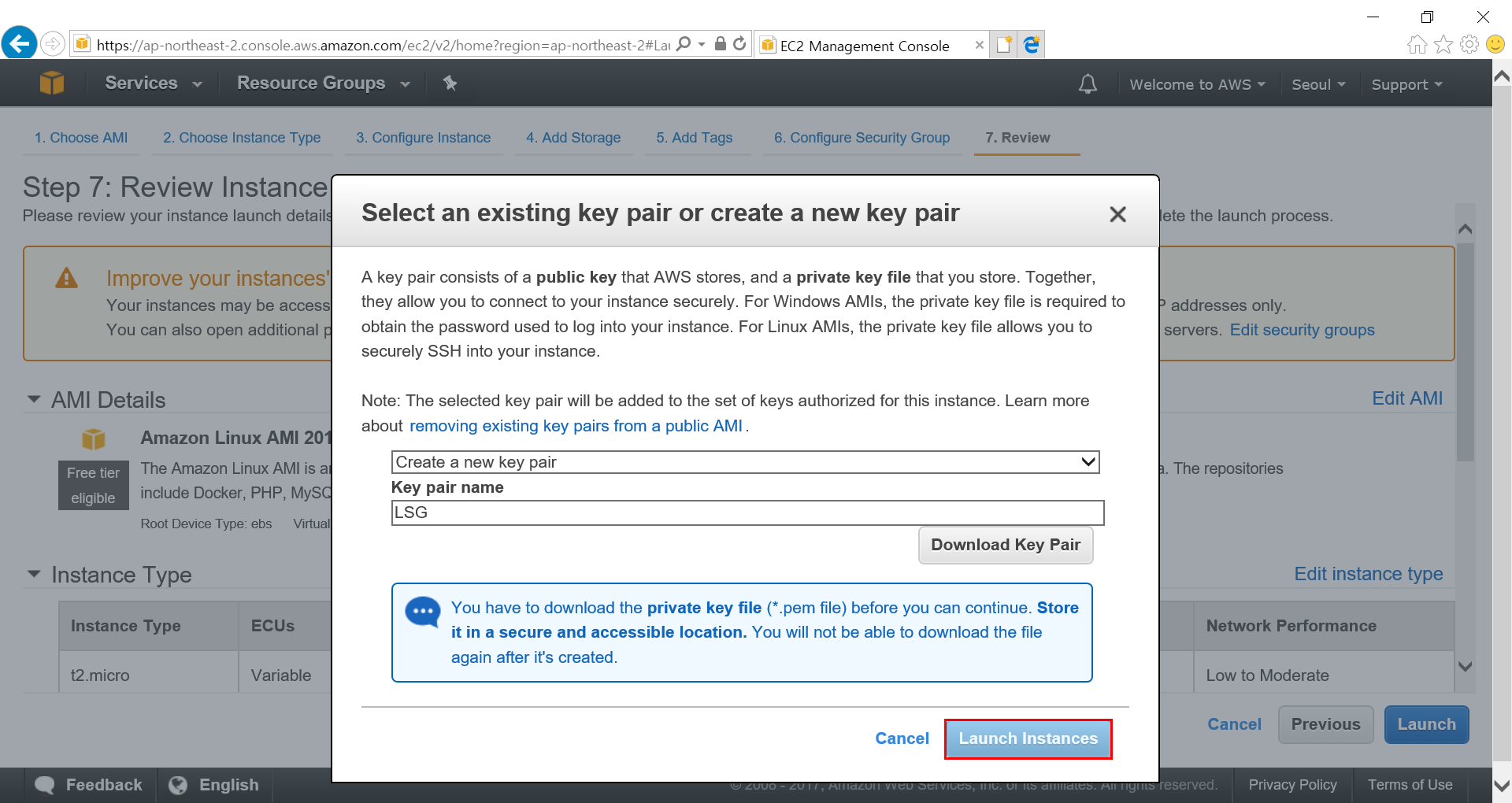
Task: Close the EC2 Management Console tab
Action: (979, 45)
